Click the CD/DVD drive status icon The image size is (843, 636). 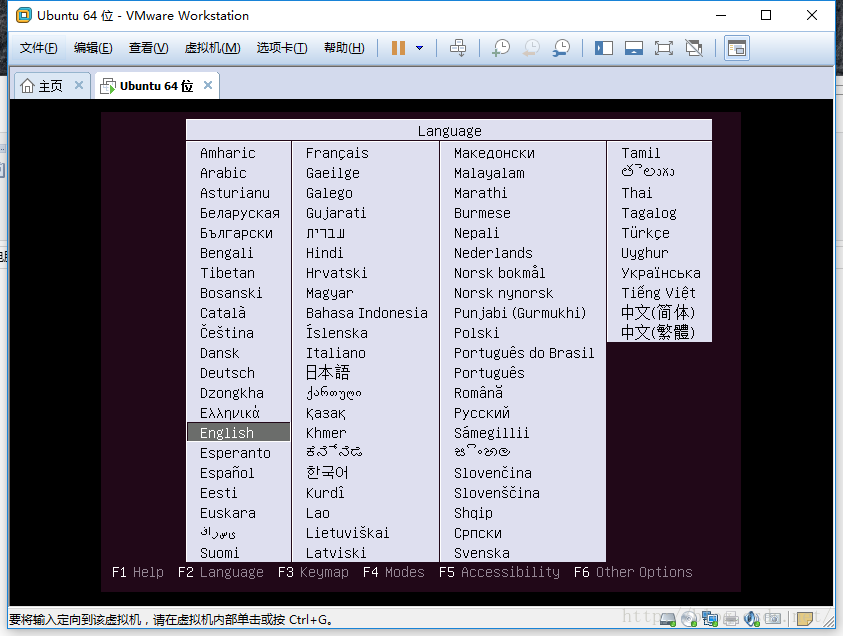pyautogui.click(x=689, y=620)
